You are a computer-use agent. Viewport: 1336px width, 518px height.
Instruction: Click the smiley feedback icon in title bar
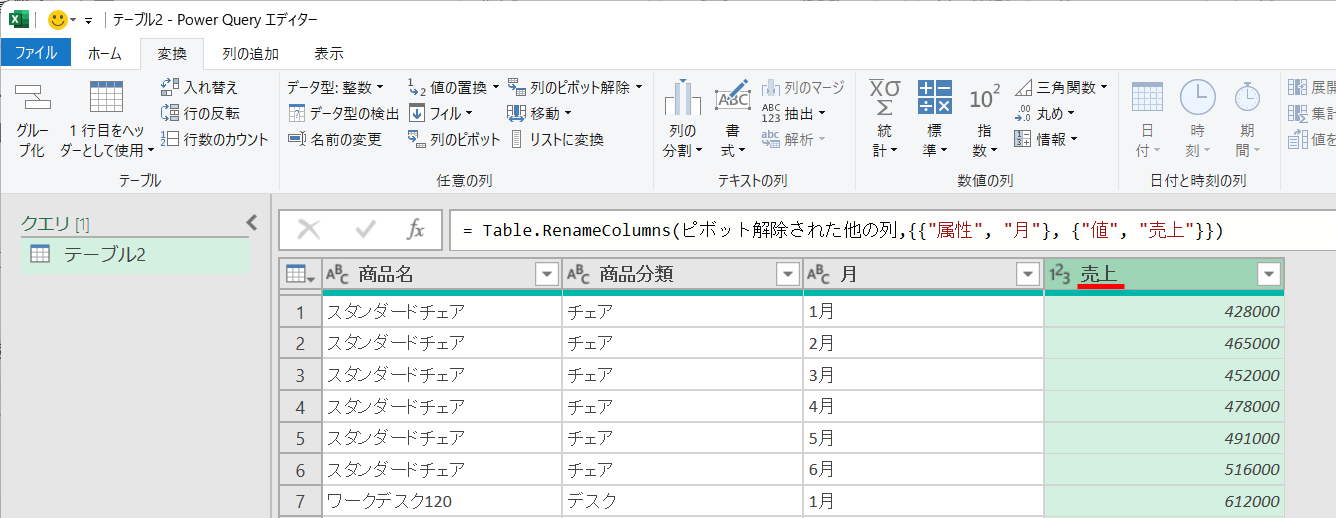pos(58,19)
